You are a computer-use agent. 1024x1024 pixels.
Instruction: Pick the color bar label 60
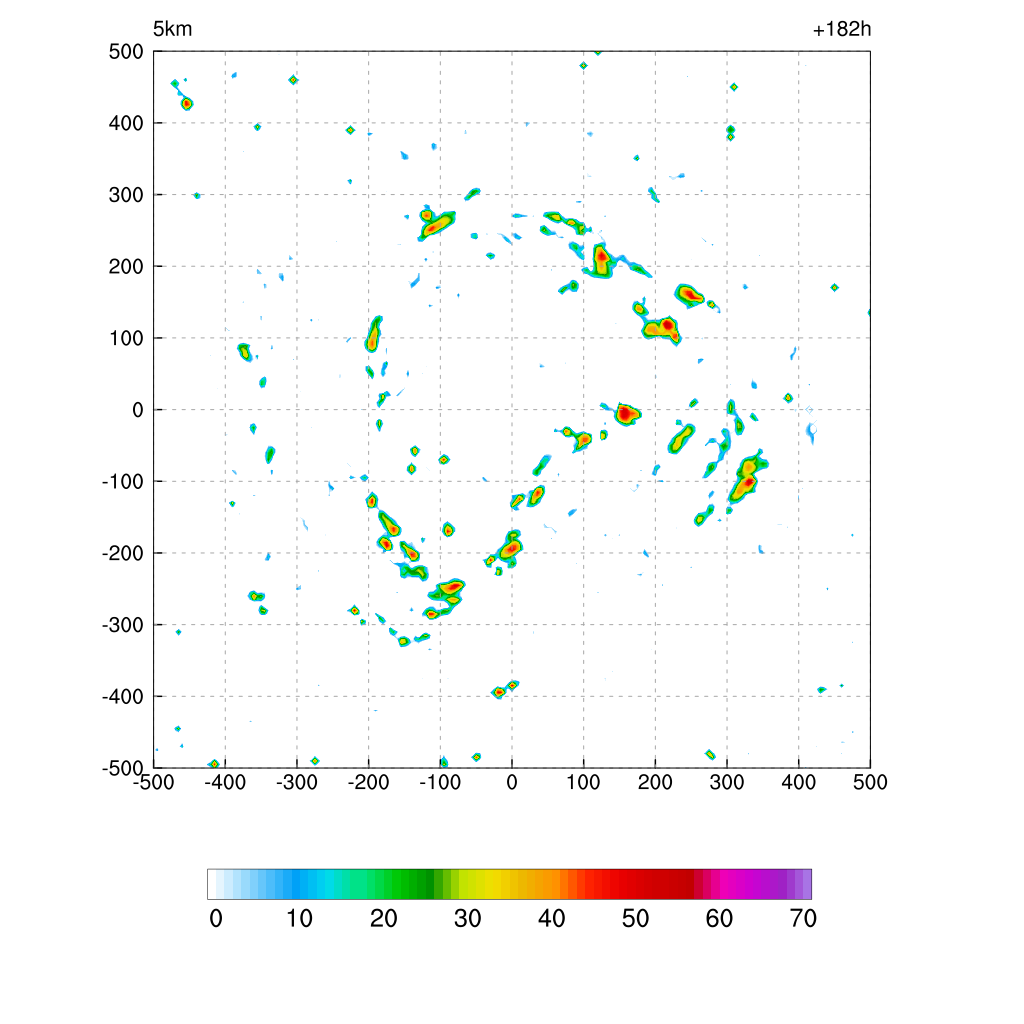pyautogui.click(x=719, y=919)
